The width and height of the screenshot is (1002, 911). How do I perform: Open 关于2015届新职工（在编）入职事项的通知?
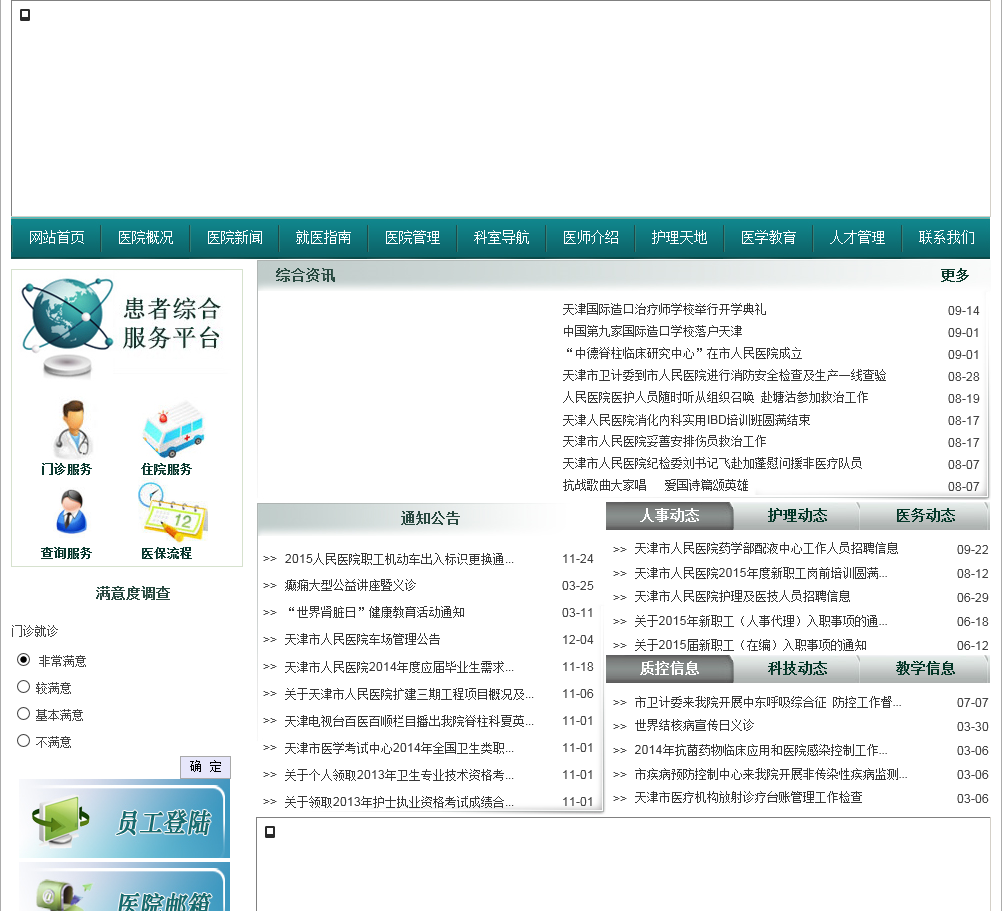[750, 645]
